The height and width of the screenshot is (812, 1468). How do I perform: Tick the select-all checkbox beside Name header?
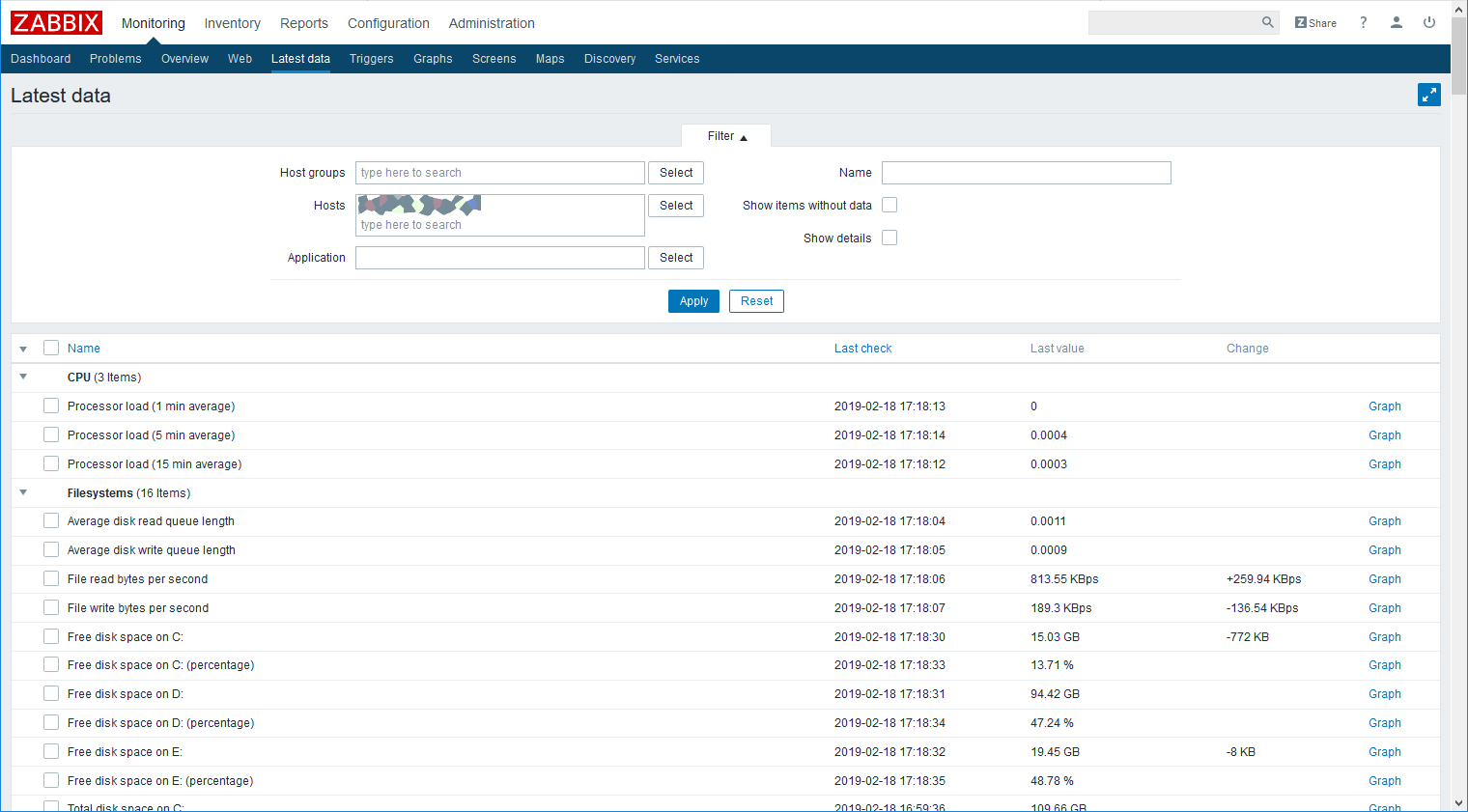point(51,348)
